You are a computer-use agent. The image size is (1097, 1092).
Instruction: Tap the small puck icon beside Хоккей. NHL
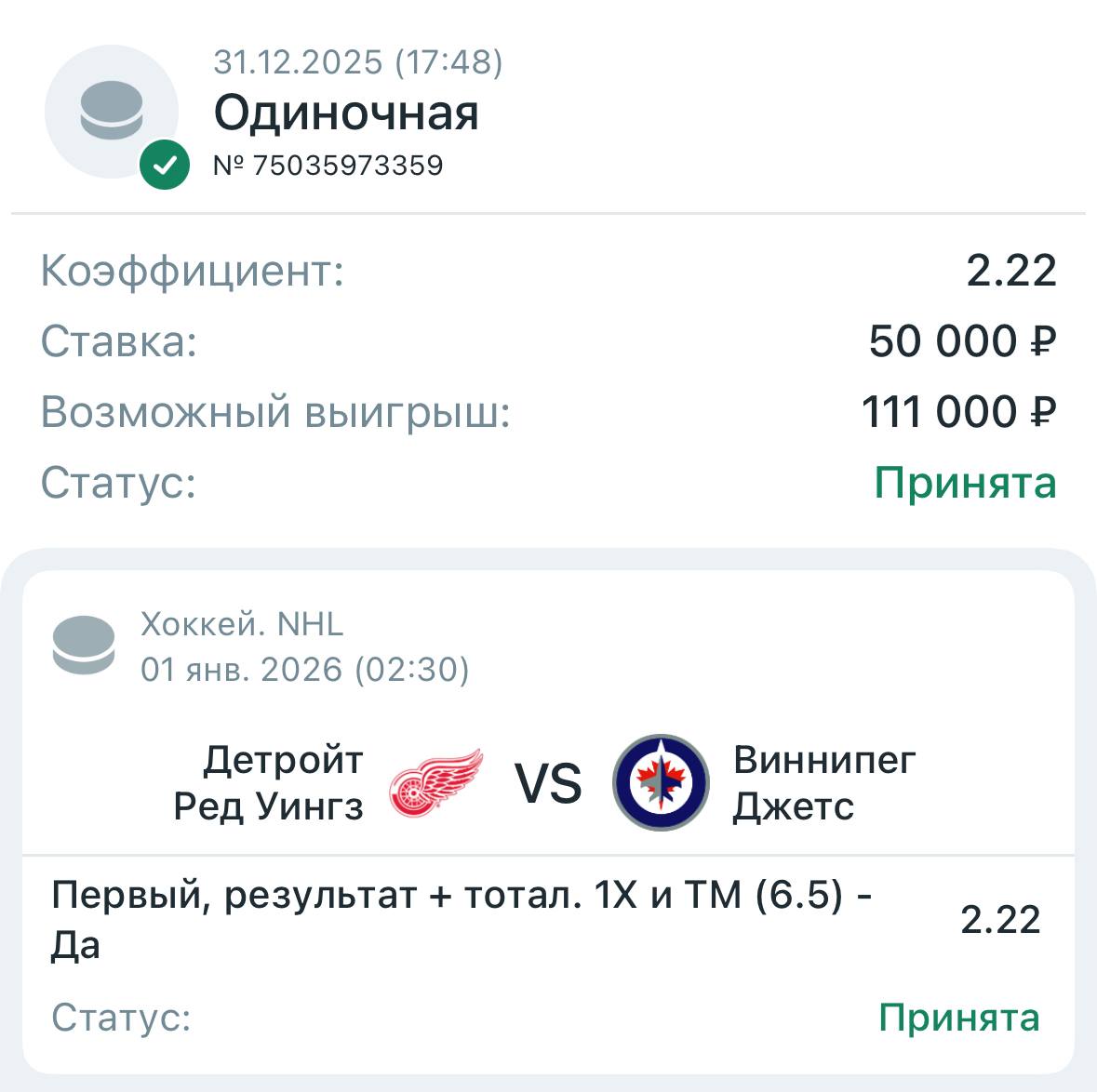point(84,645)
